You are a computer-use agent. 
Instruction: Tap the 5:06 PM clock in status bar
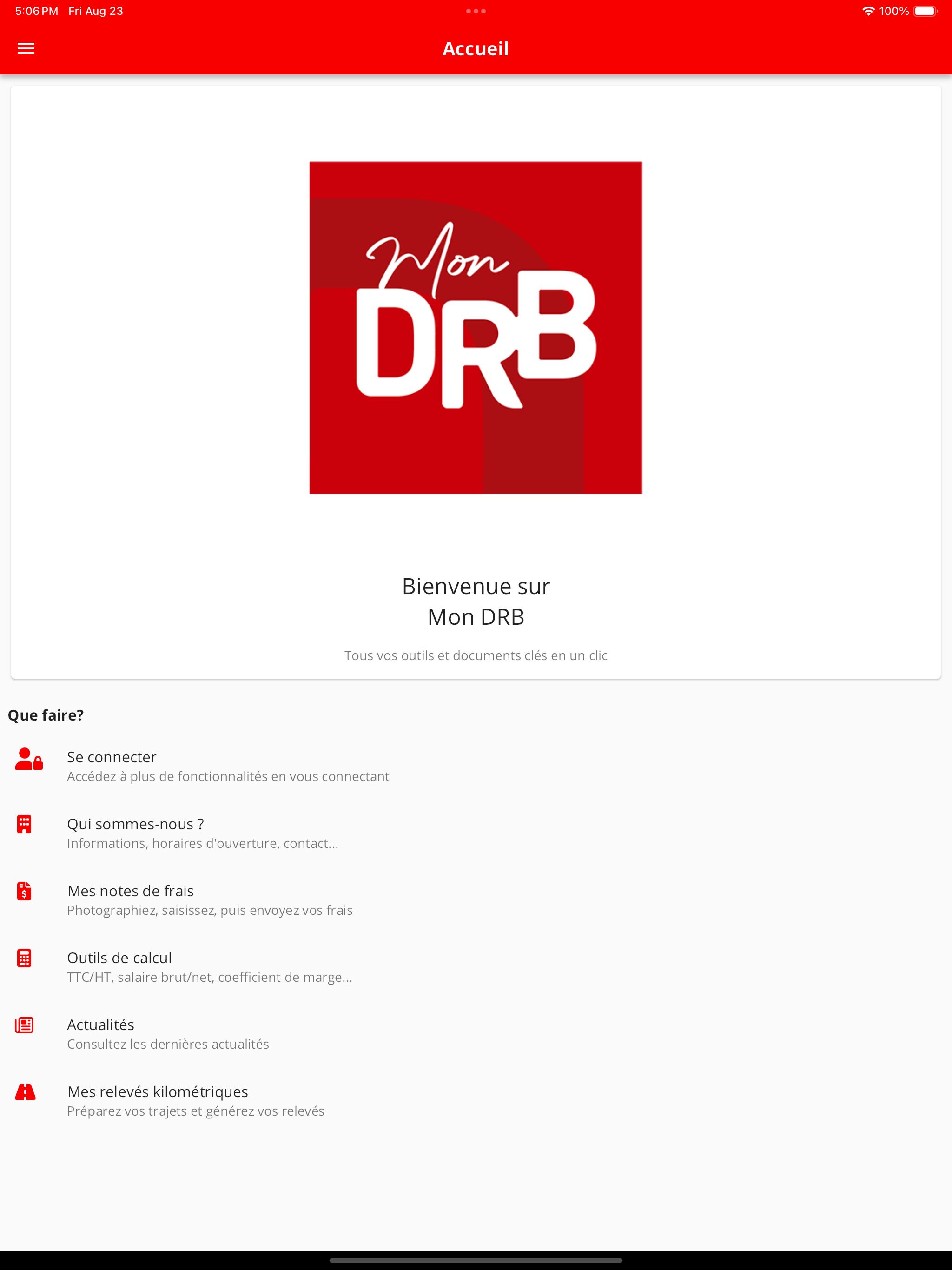pos(37,11)
